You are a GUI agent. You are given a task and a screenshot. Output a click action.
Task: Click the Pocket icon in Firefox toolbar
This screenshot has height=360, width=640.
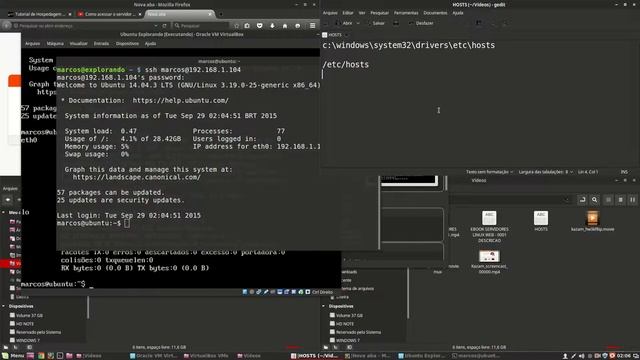pos(260,26)
